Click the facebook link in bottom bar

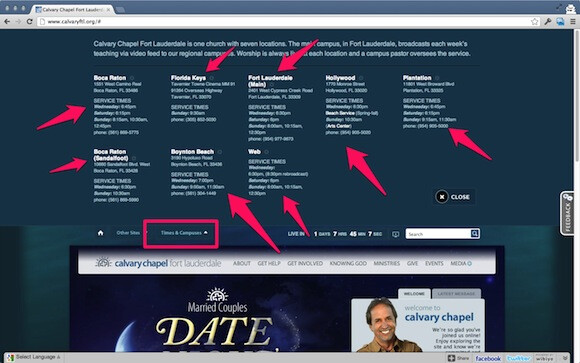[488, 358]
